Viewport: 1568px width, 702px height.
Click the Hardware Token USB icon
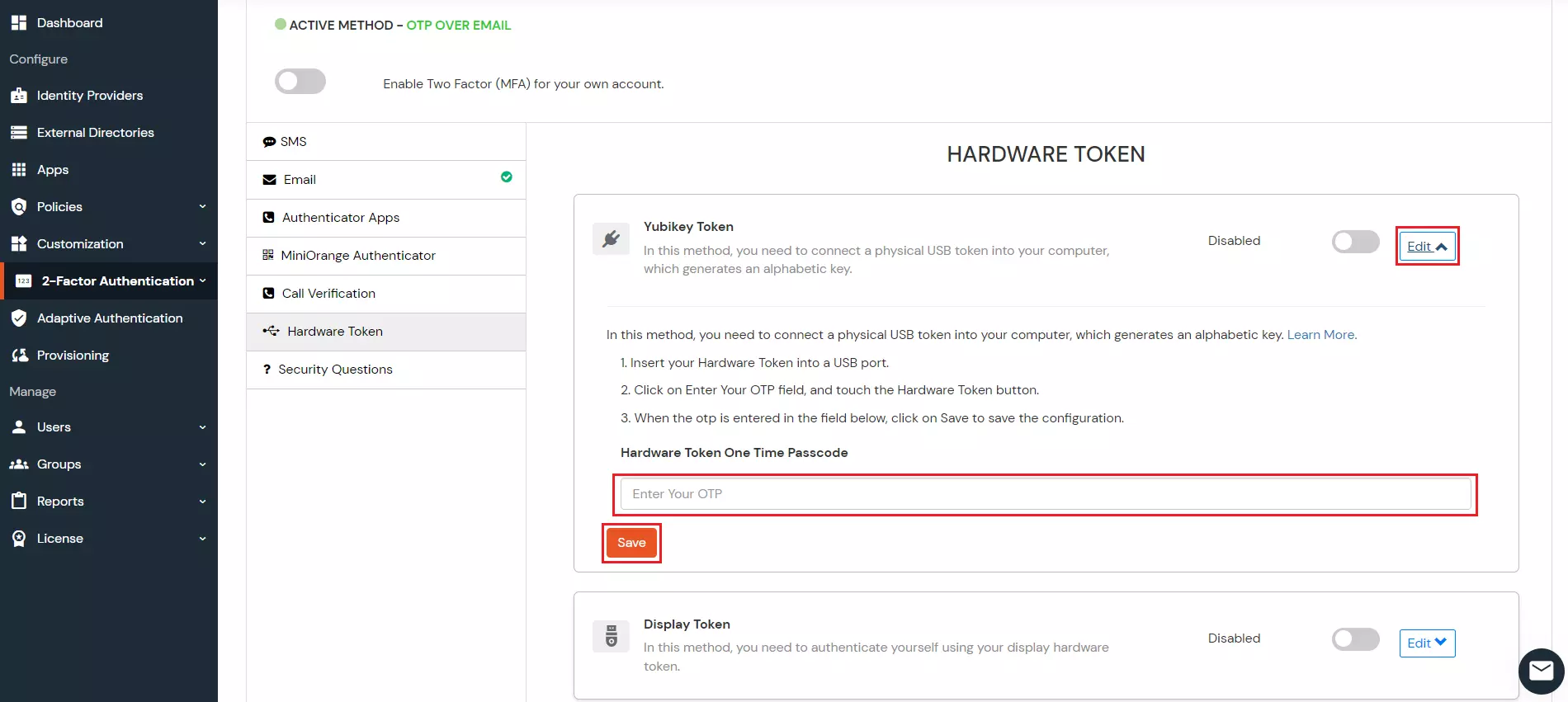272,332
